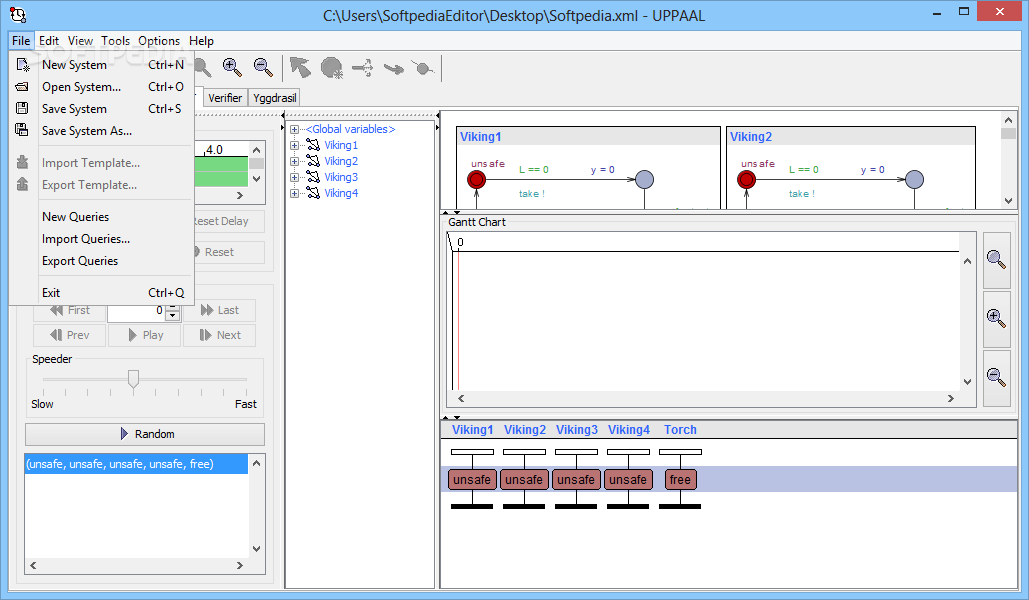This screenshot has width=1029, height=600.
Task: Pick the Add Location tool
Action: coord(332,68)
